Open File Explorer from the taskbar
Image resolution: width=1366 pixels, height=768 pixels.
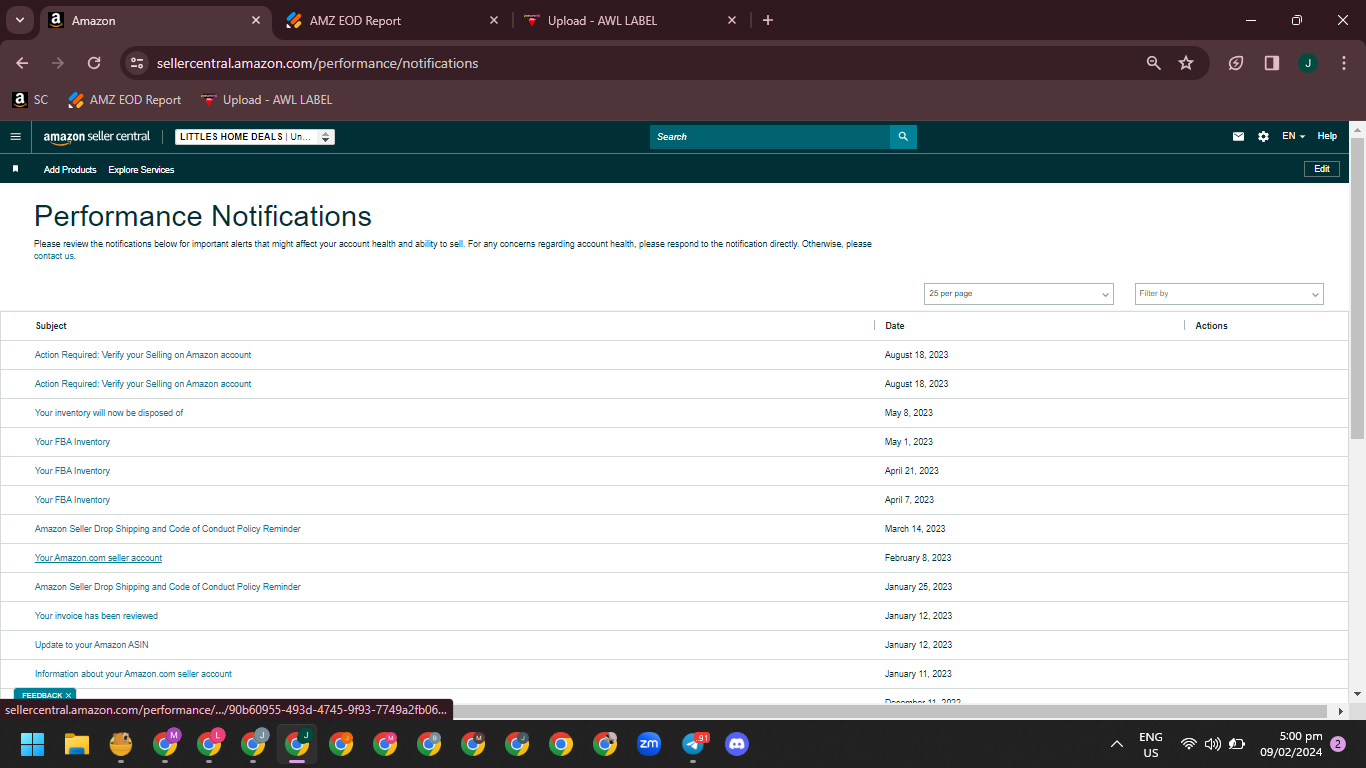(x=77, y=744)
